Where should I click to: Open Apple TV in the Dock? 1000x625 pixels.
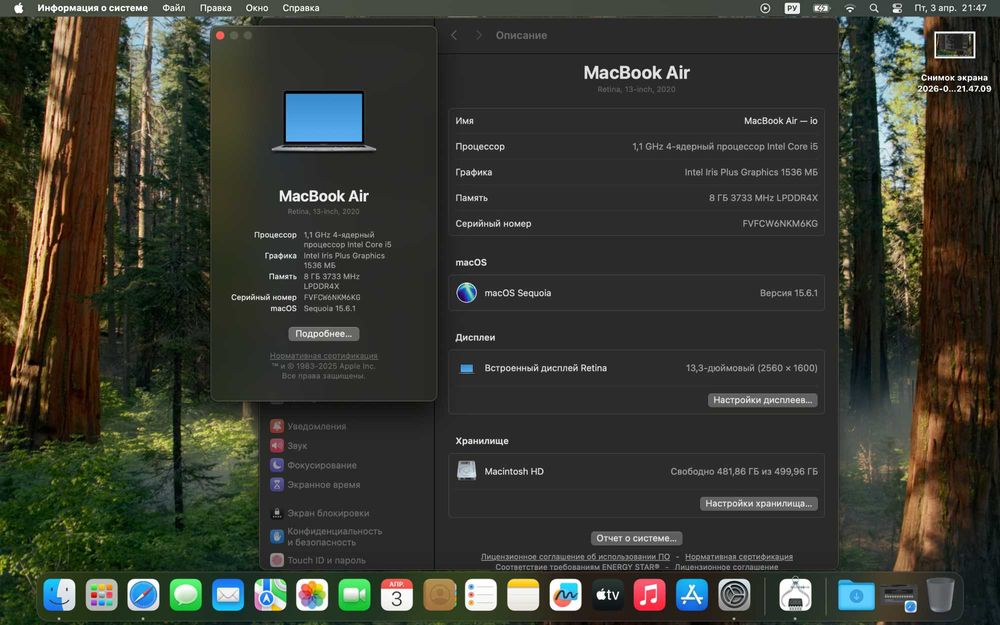point(607,596)
